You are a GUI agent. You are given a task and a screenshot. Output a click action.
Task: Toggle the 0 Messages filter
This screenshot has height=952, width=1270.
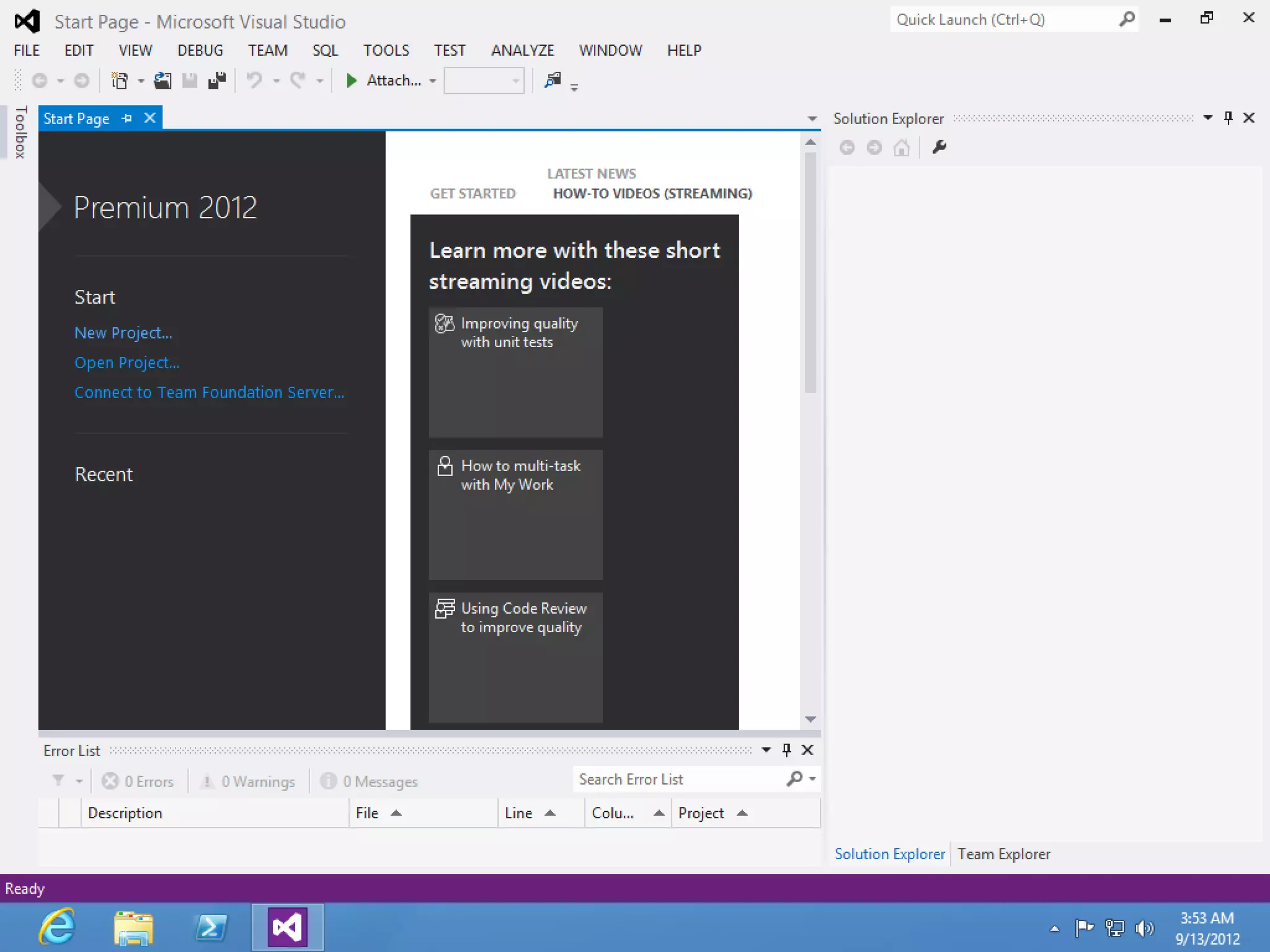pyautogui.click(x=370, y=782)
